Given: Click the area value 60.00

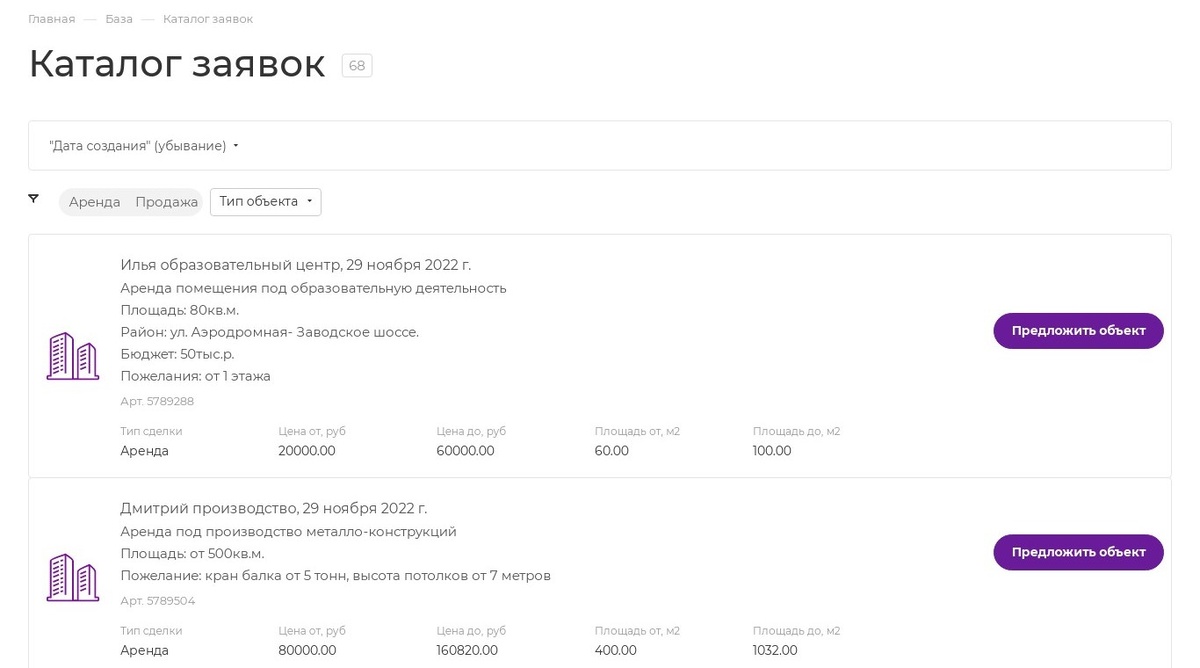Looking at the screenshot, I should 612,451.
